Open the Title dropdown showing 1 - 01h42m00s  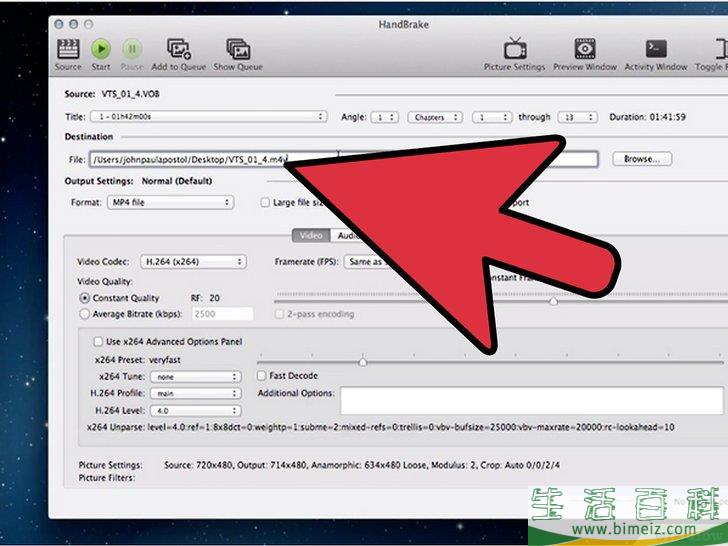pos(208,117)
